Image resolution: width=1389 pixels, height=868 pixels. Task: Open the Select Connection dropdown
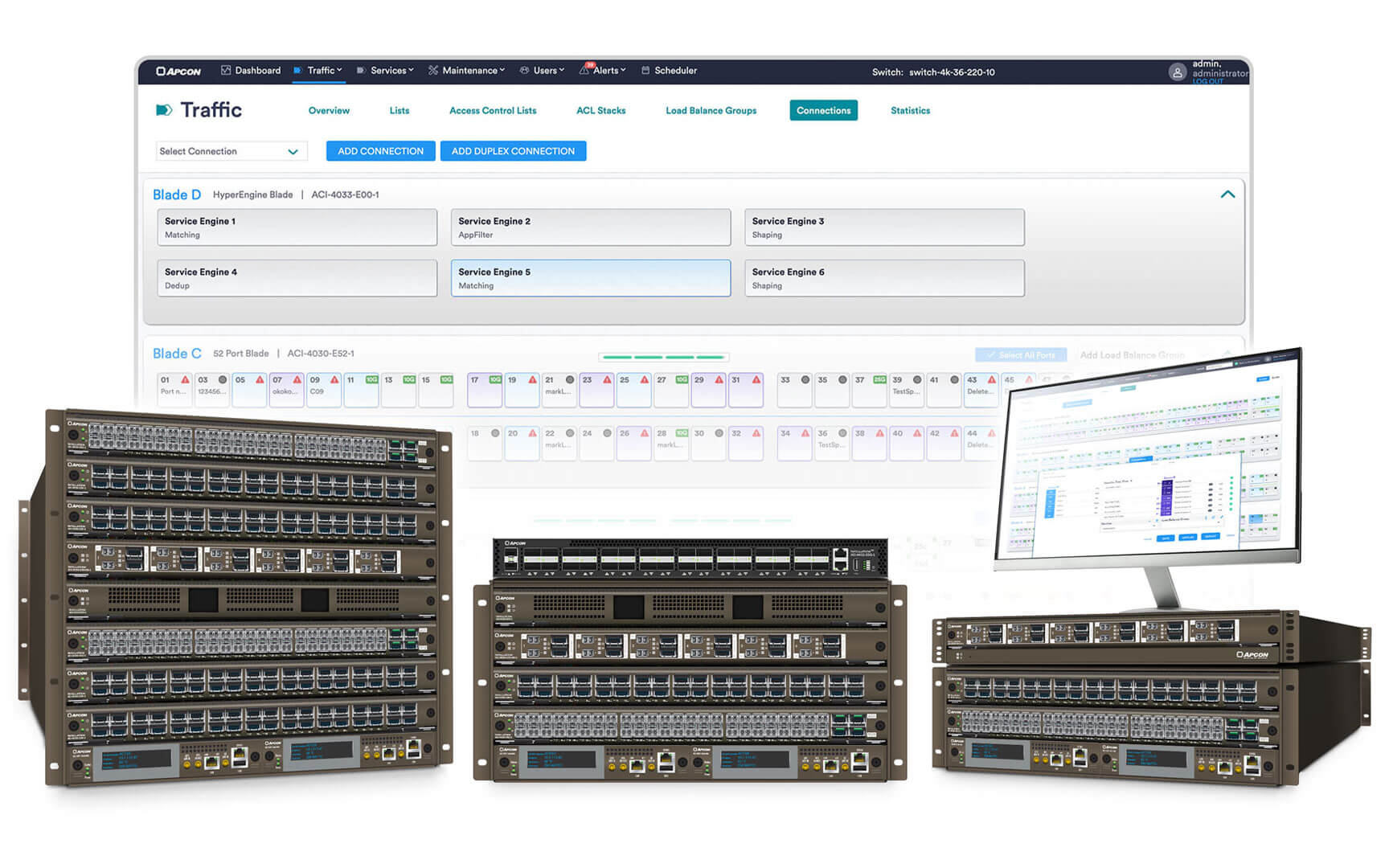click(x=231, y=151)
